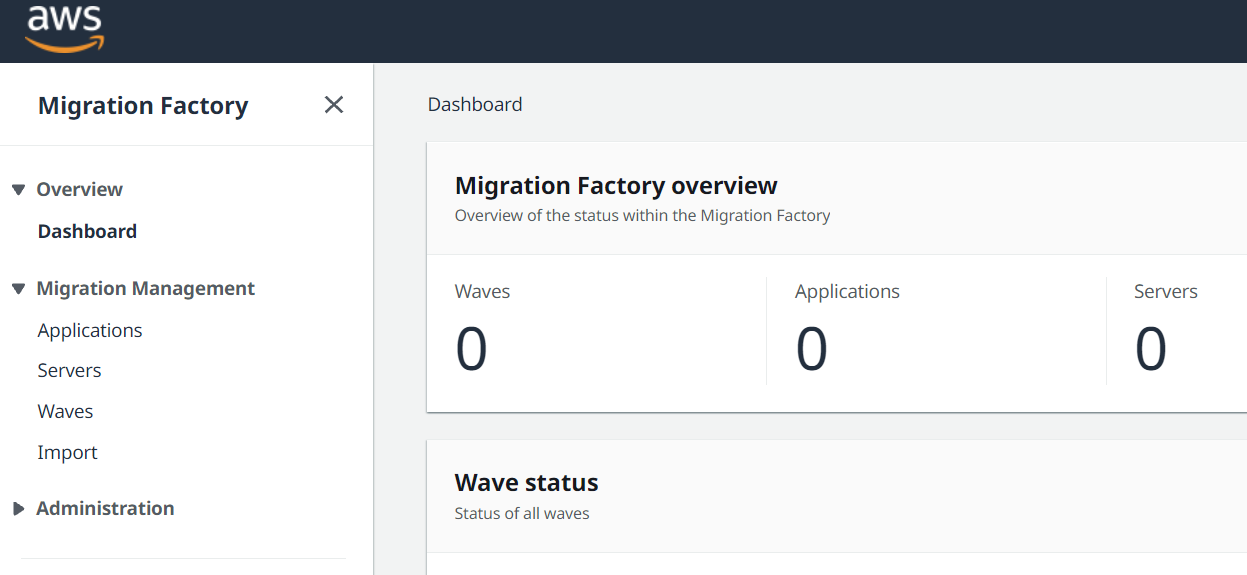
Task: Click the Migration Management heading
Action: (145, 288)
